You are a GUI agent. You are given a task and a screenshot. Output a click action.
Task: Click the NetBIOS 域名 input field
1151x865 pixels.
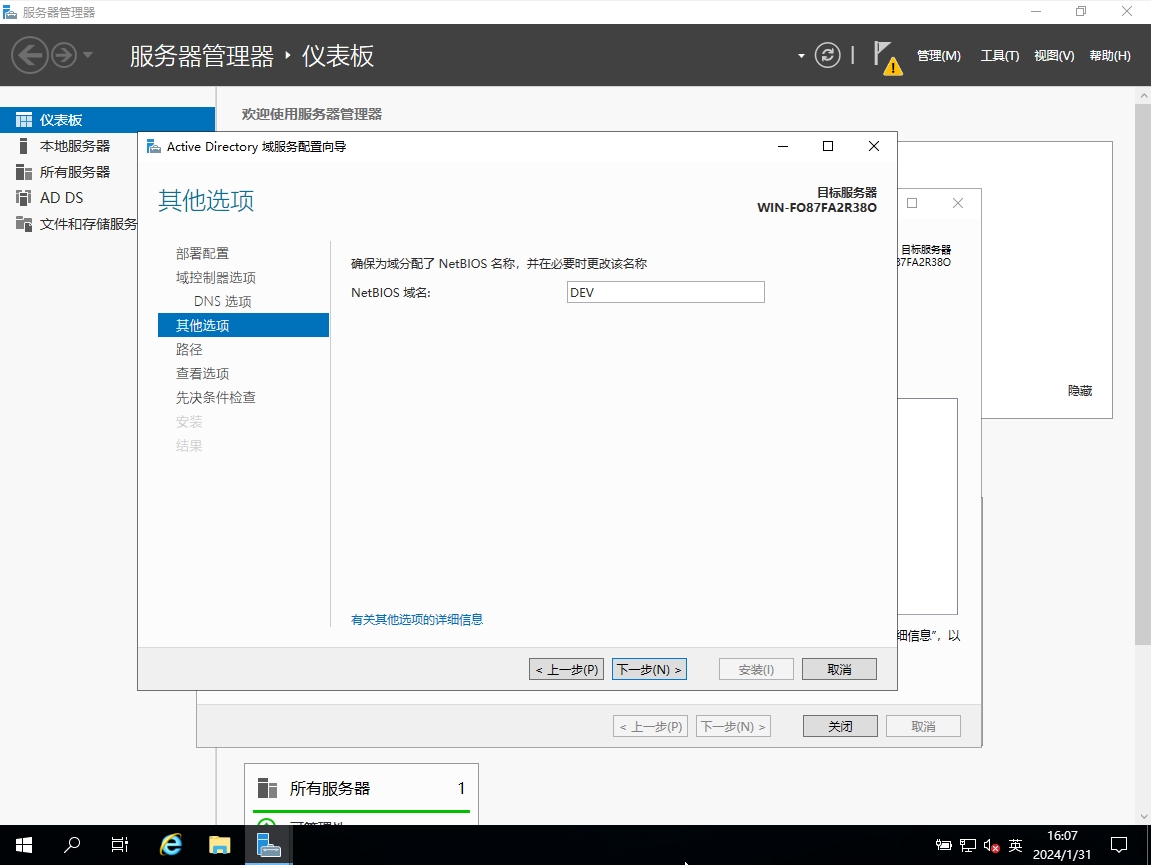click(x=665, y=292)
